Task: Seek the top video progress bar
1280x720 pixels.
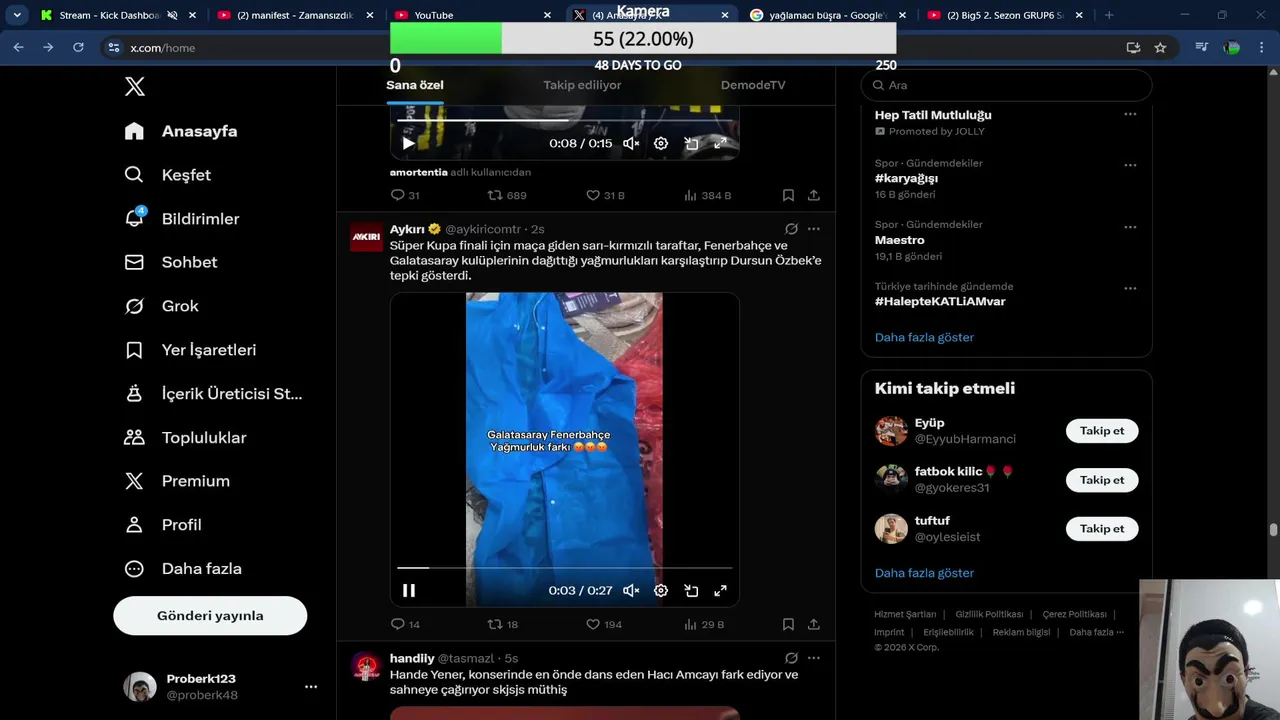Action: tap(565, 120)
